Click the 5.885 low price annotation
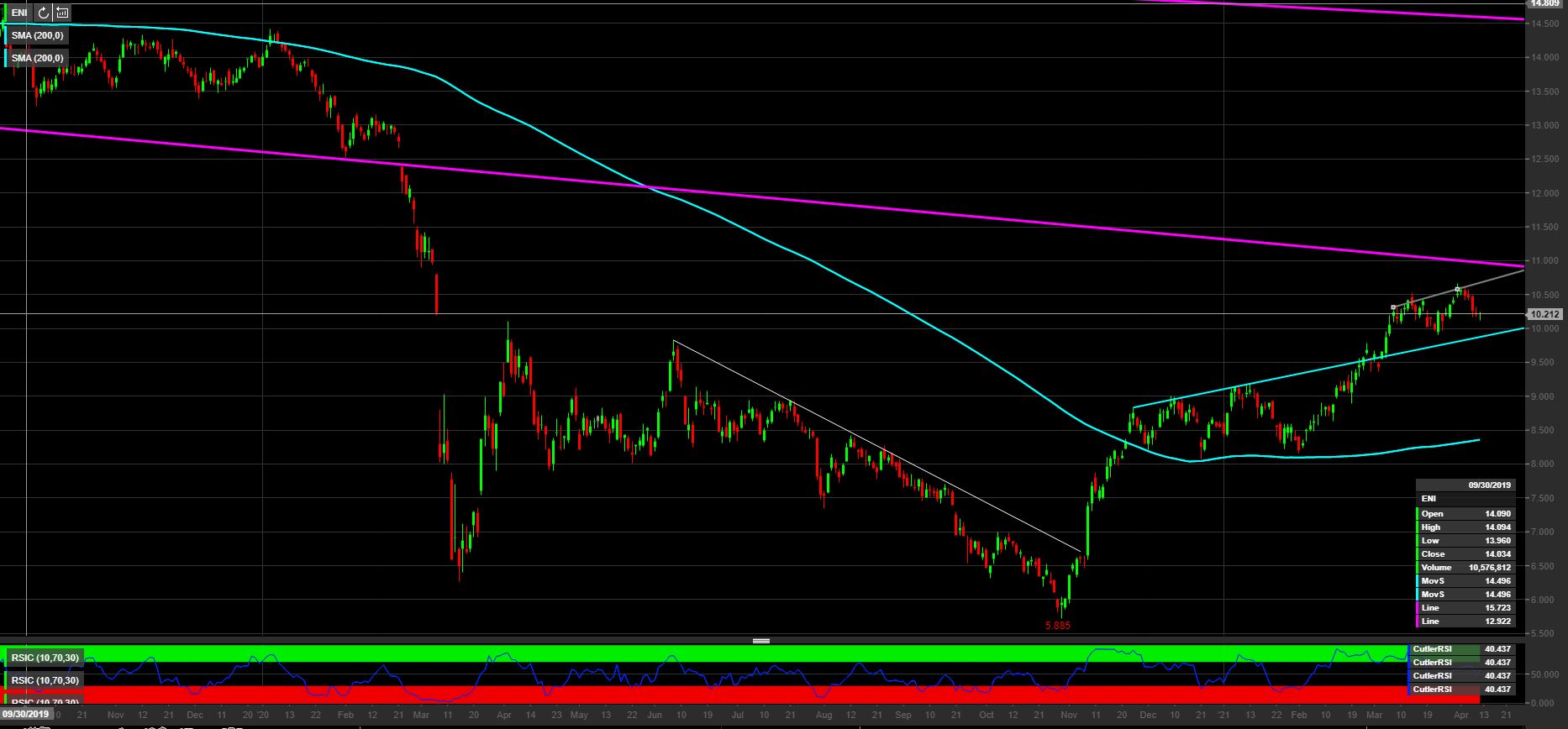The width and height of the screenshot is (1568, 729). coord(1057,626)
